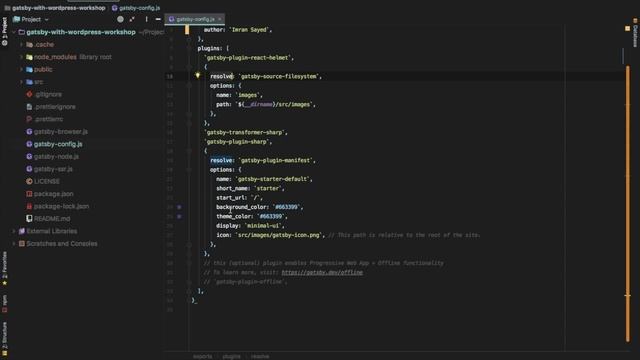Open package.json file
The width and height of the screenshot is (640, 360).
[53, 194]
